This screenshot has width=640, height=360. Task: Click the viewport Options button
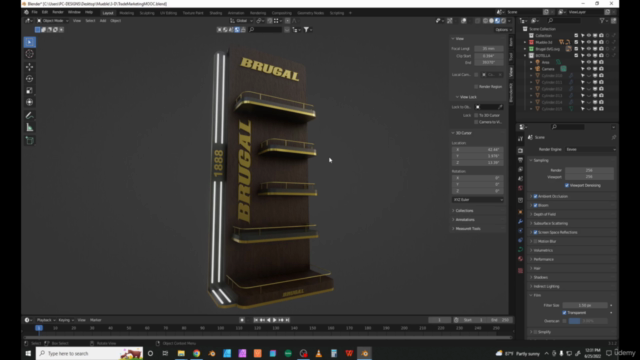503,30
